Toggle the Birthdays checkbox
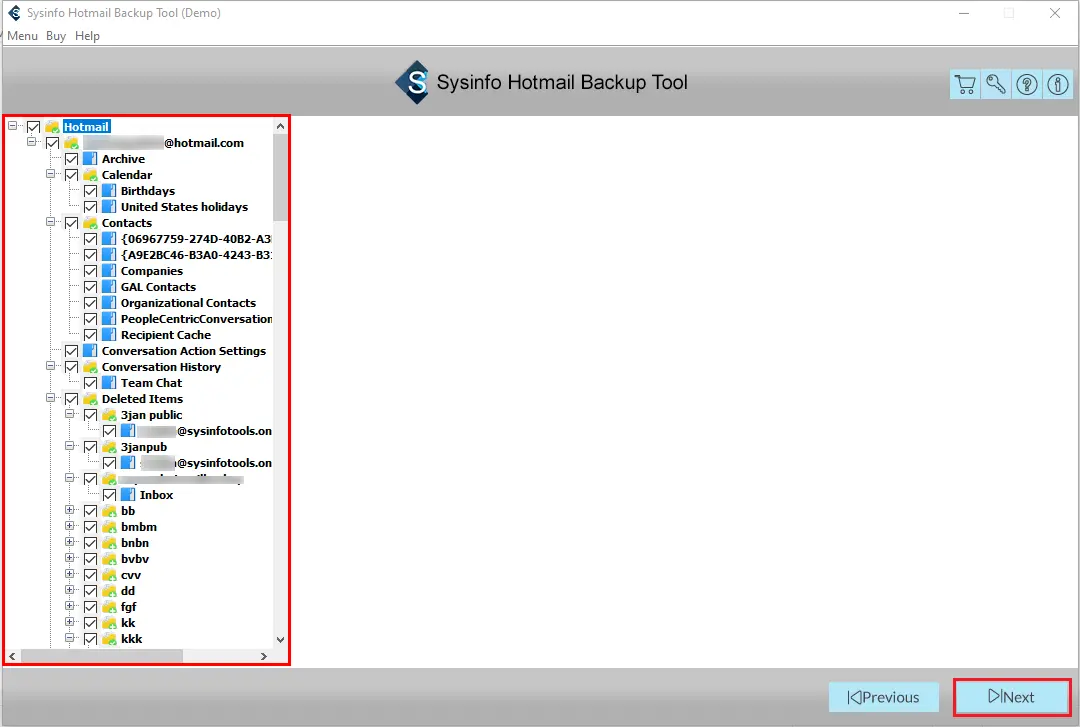This screenshot has width=1080, height=727. [90, 190]
